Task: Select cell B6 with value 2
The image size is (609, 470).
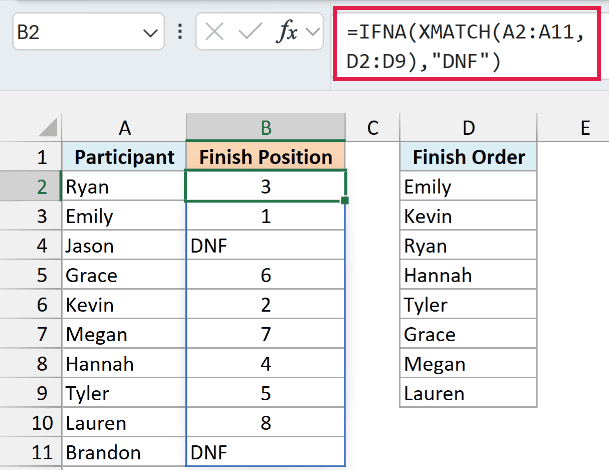Action: pos(266,304)
